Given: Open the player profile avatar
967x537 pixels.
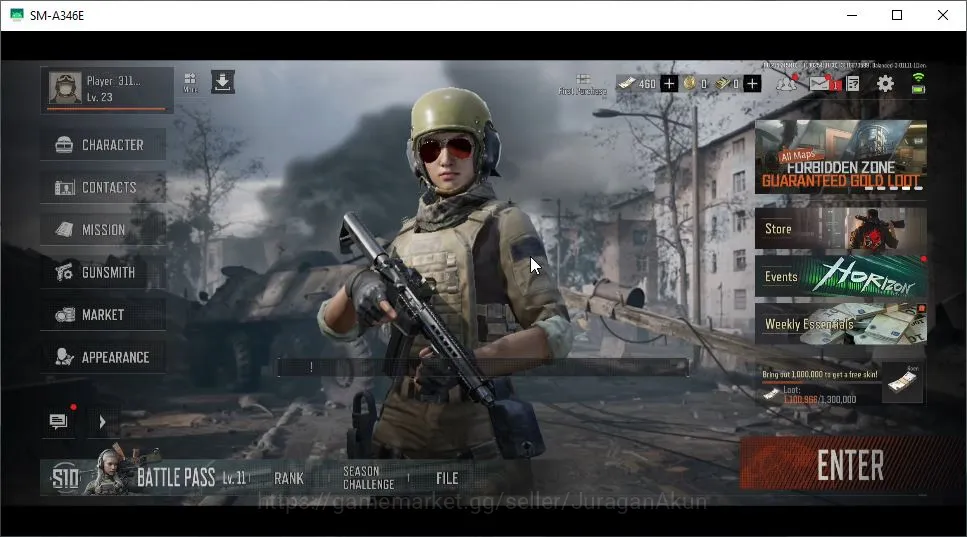Looking at the screenshot, I should [65, 88].
